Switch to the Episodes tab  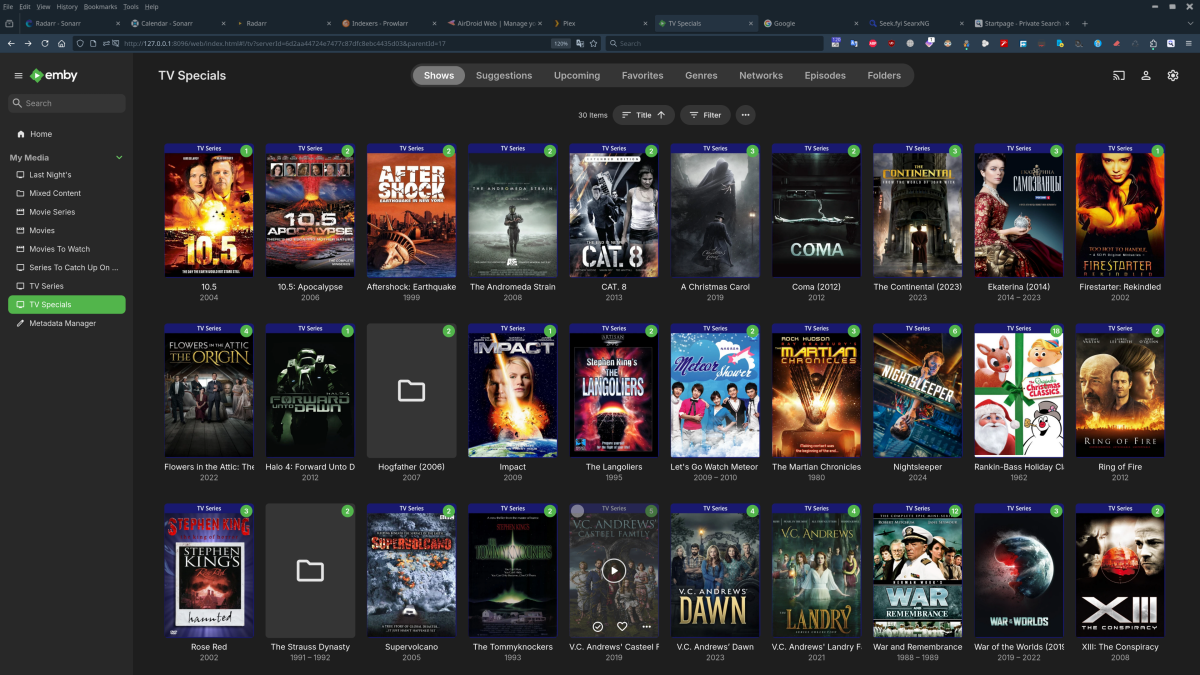click(x=825, y=75)
